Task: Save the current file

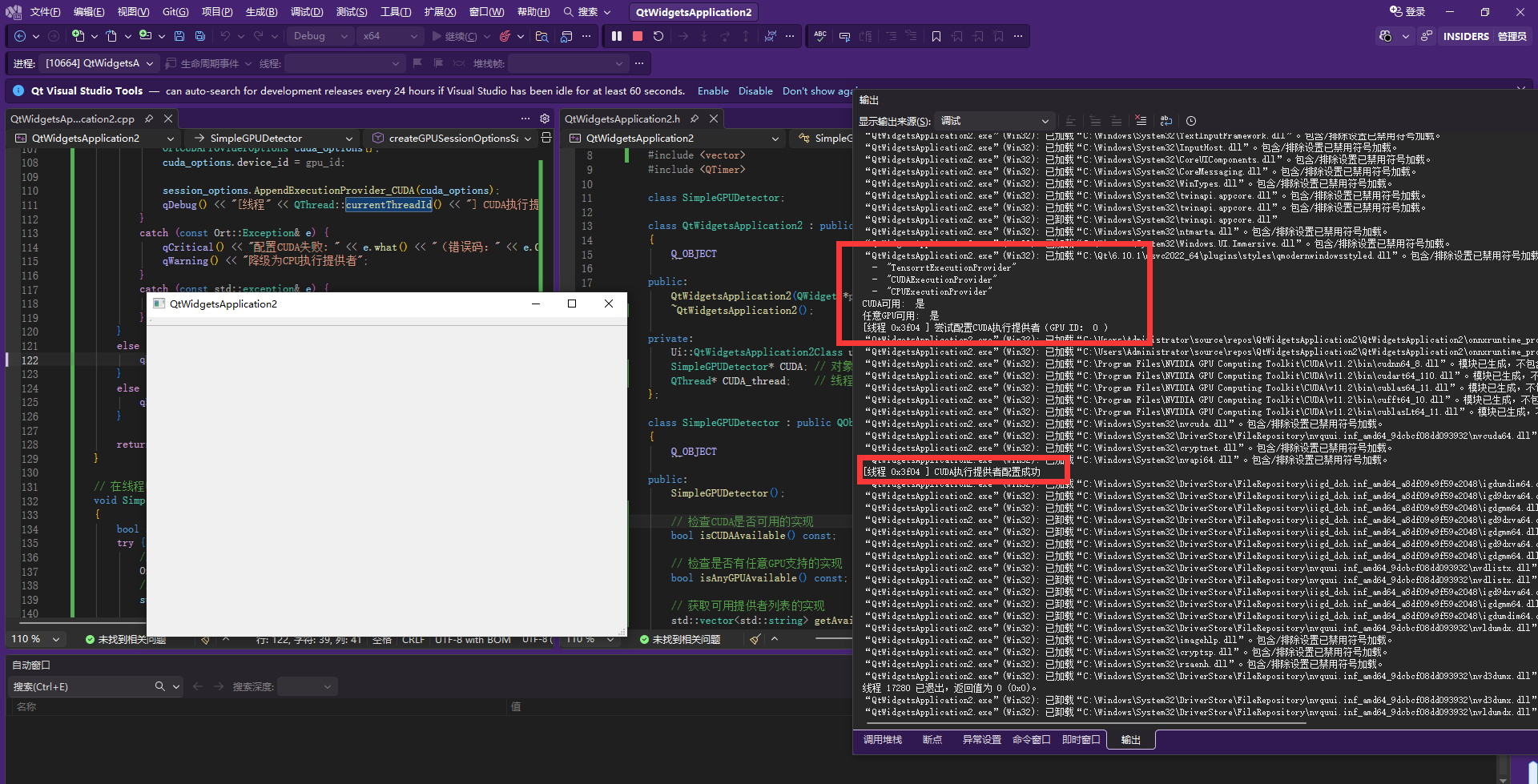Action: click(x=179, y=36)
